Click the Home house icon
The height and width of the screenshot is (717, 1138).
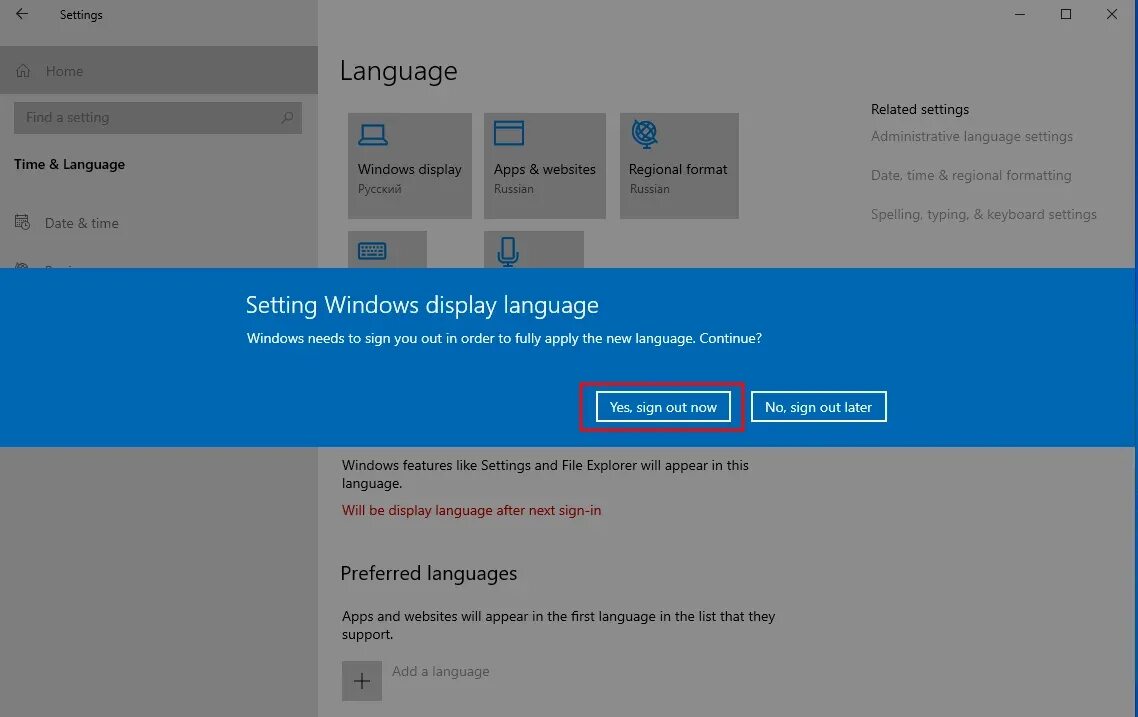(23, 70)
